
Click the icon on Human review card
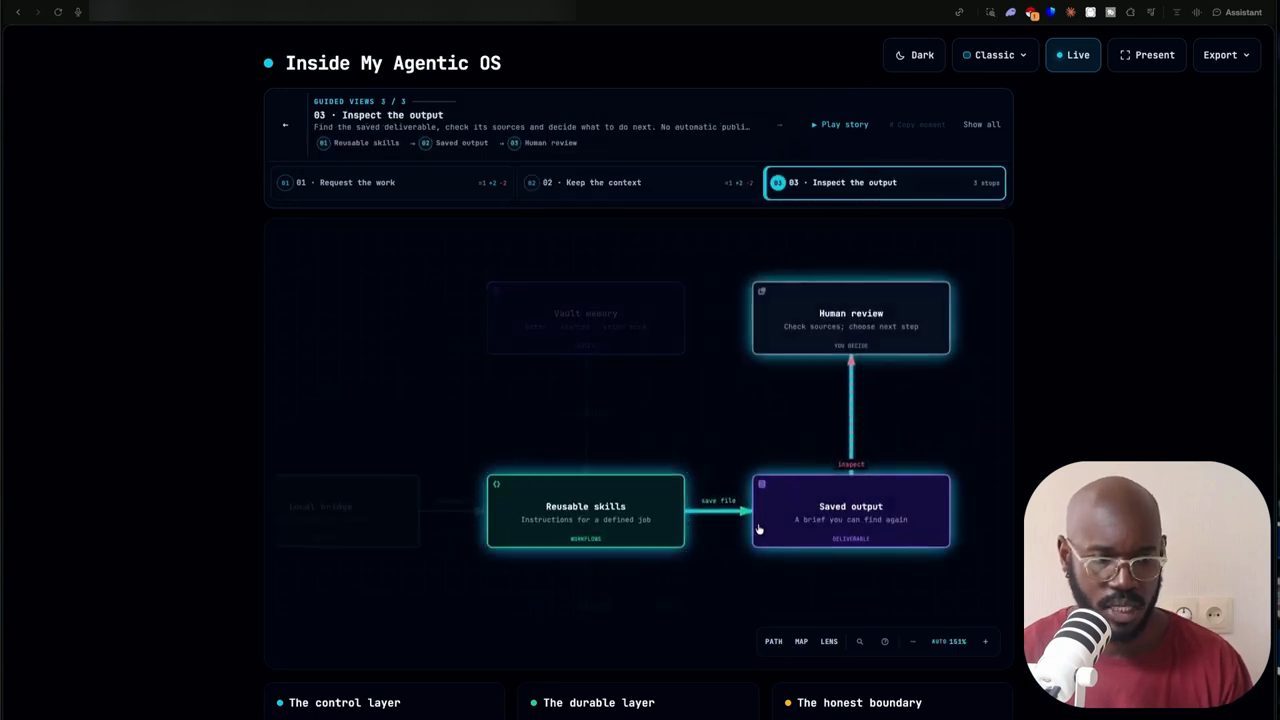pyautogui.click(x=762, y=291)
